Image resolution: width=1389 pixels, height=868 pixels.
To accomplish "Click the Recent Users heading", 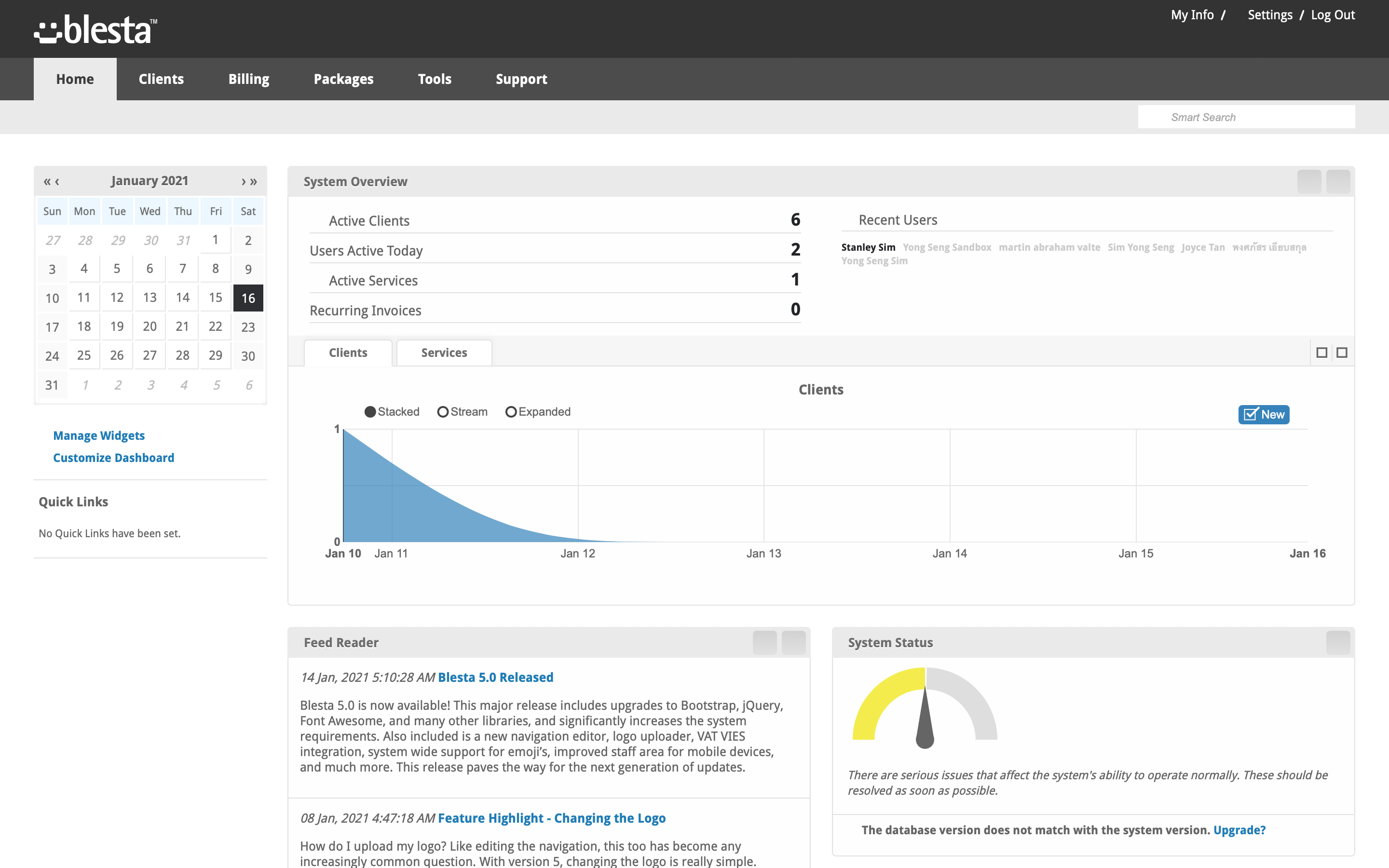I will [898, 220].
